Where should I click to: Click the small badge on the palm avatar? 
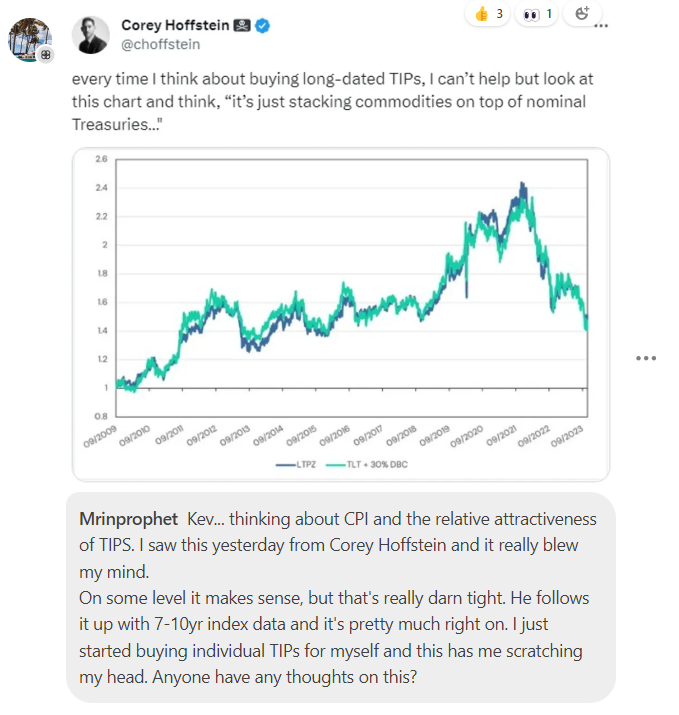coord(45,55)
